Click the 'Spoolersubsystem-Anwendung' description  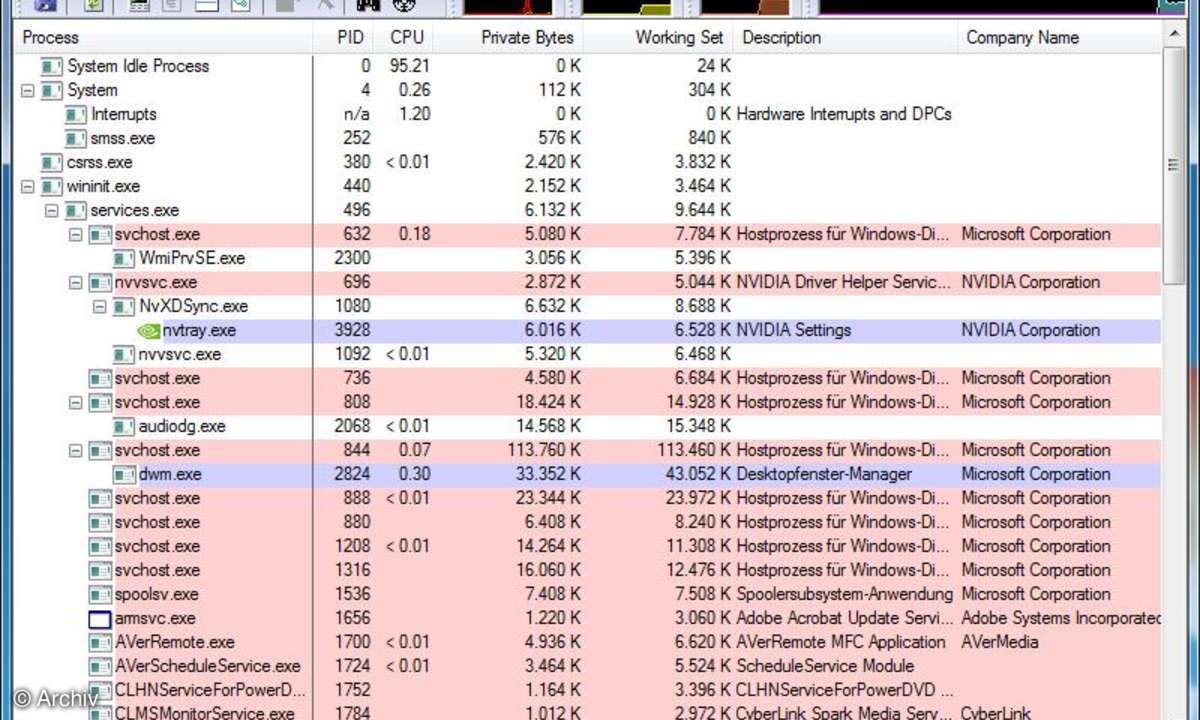pyautogui.click(x=846, y=594)
